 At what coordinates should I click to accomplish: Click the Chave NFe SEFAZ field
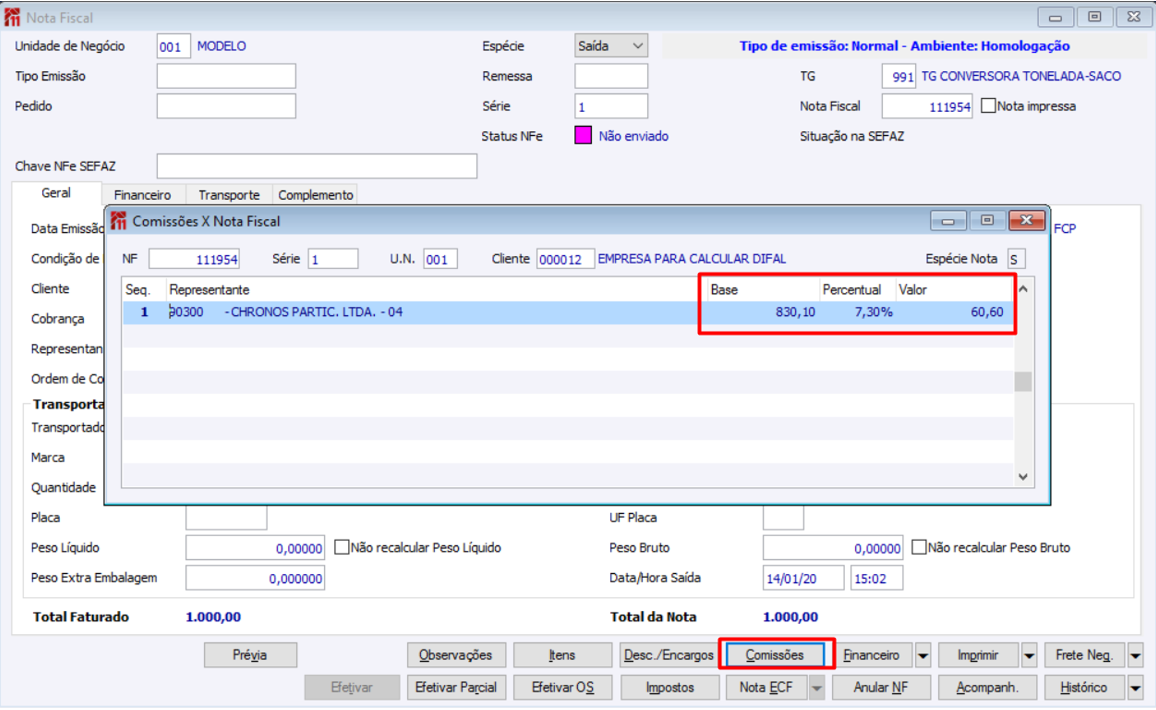(317, 166)
